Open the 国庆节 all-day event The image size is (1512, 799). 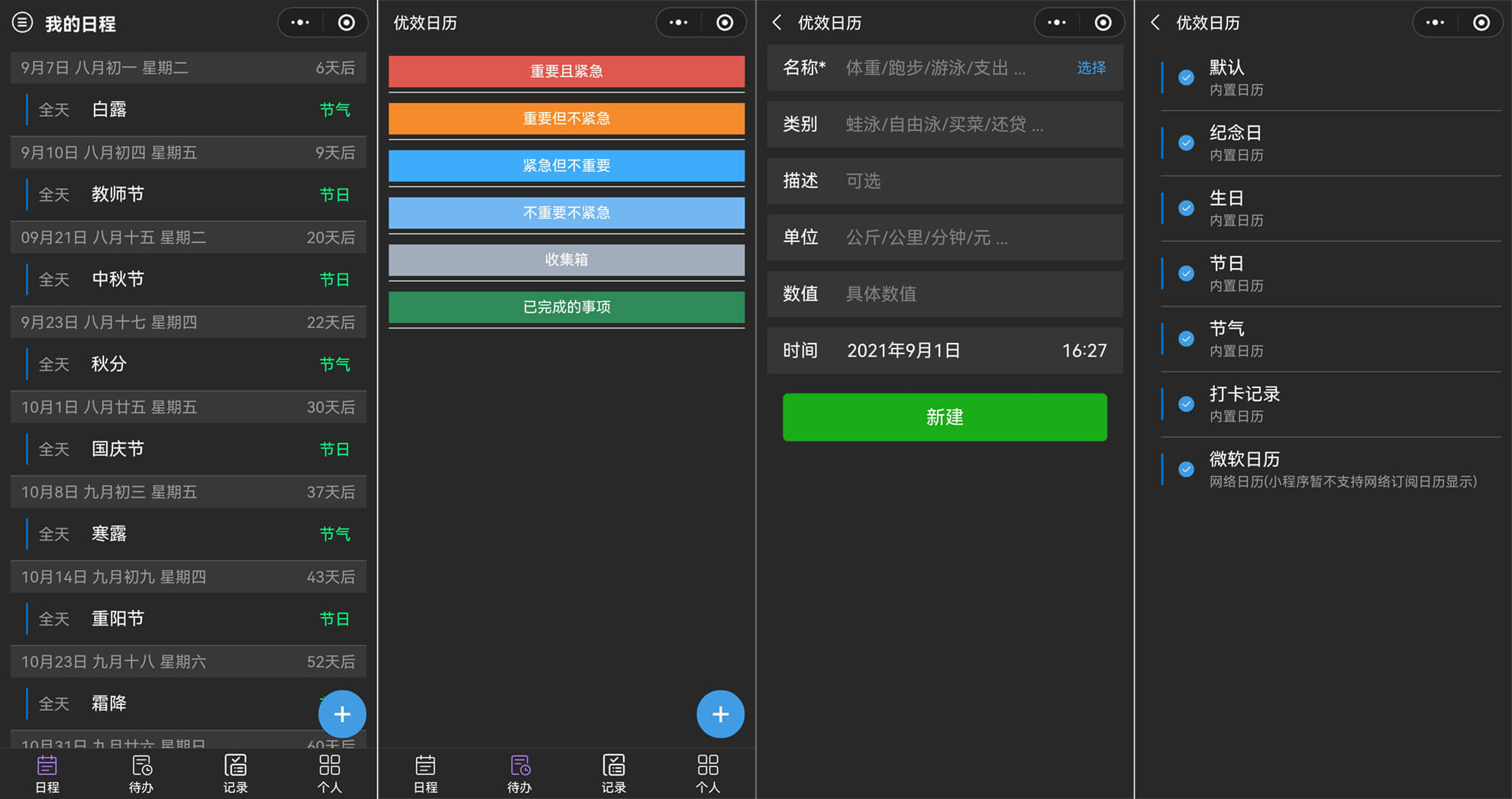pos(188,449)
